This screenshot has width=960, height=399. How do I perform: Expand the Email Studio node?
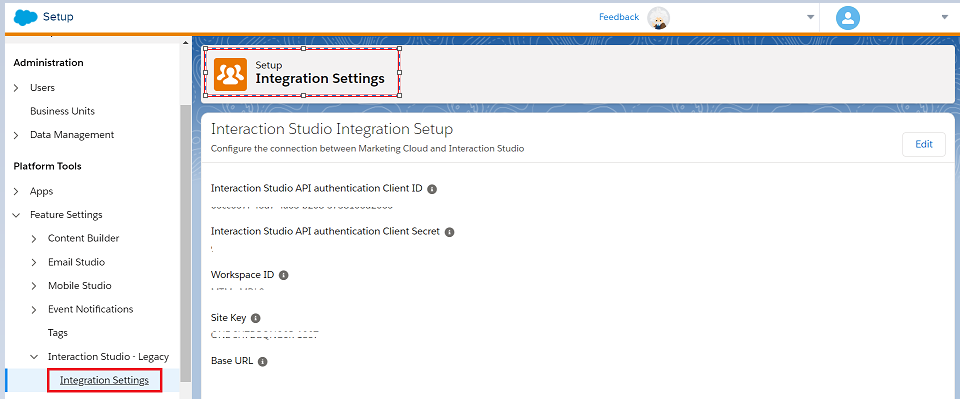tap(34, 263)
